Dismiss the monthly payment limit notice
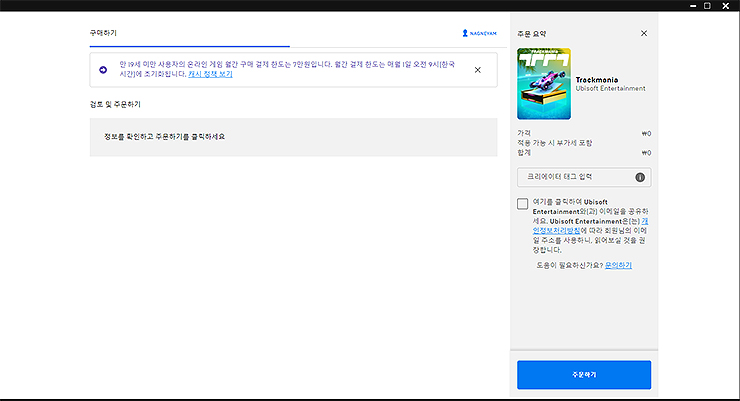The image size is (740, 401). click(x=478, y=70)
